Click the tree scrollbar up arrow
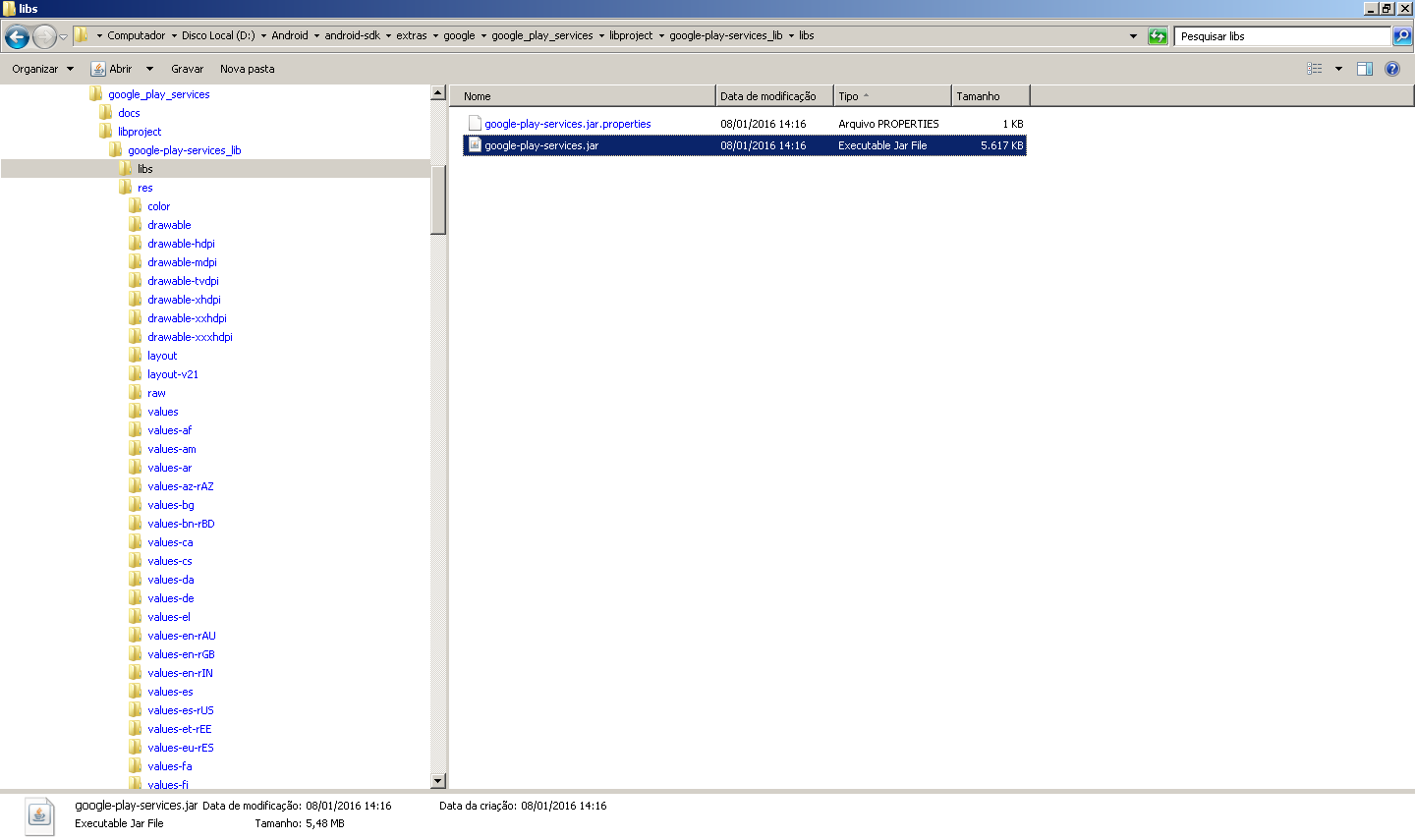1415x840 pixels. click(438, 93)
